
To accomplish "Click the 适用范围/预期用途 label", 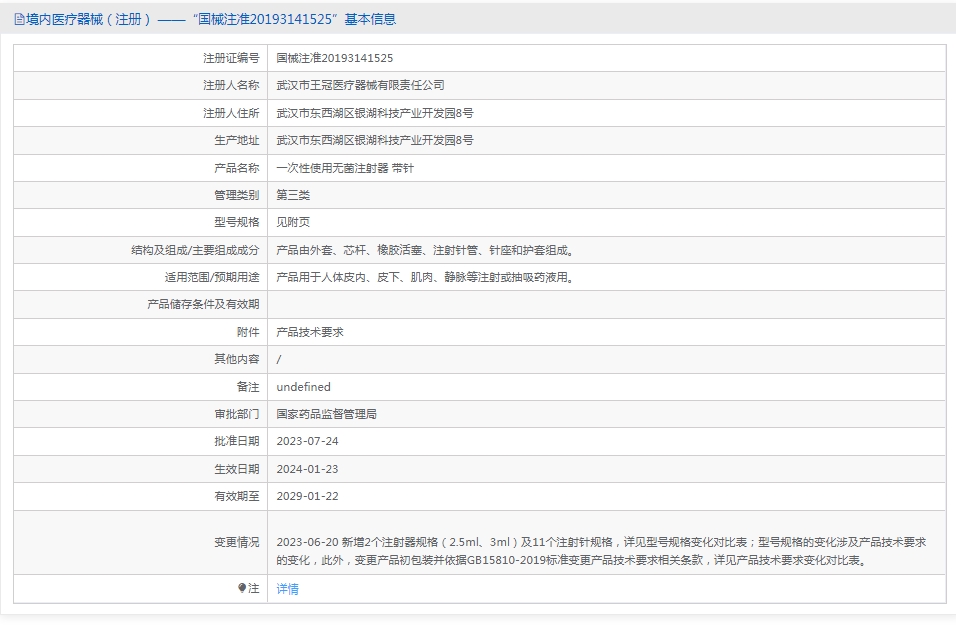I will click(x=212, y=277).
